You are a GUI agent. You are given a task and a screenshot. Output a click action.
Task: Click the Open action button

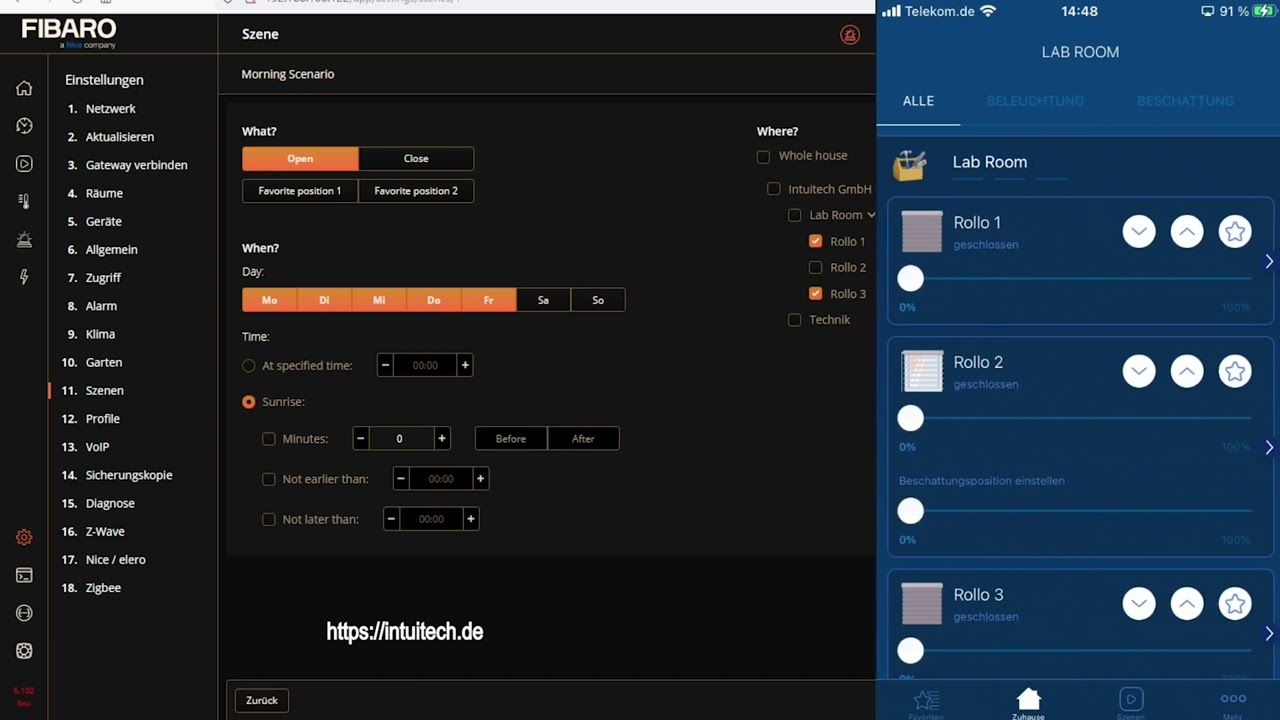pos(300,159)
